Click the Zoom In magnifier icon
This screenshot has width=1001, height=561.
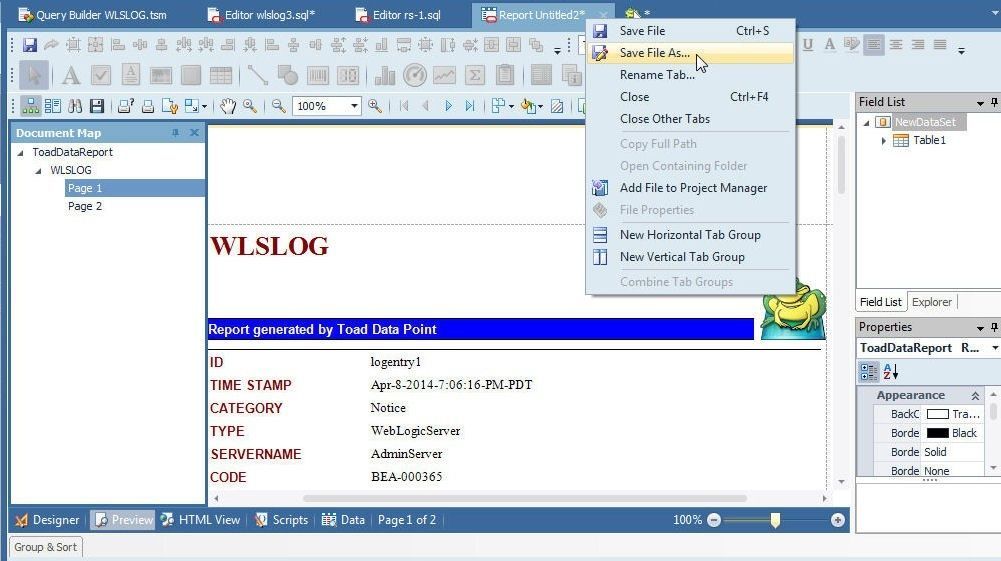click(x=375, y=106)
